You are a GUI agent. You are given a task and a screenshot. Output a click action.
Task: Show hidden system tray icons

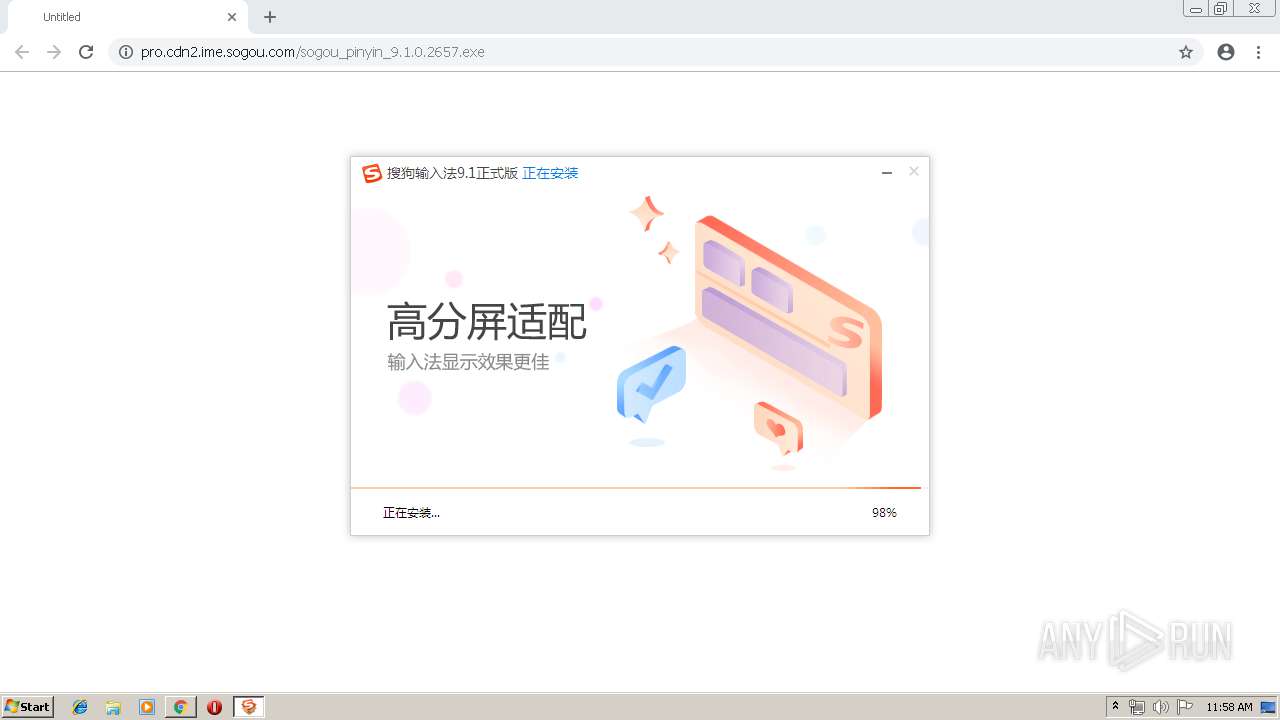click(x=1115, y=706)
